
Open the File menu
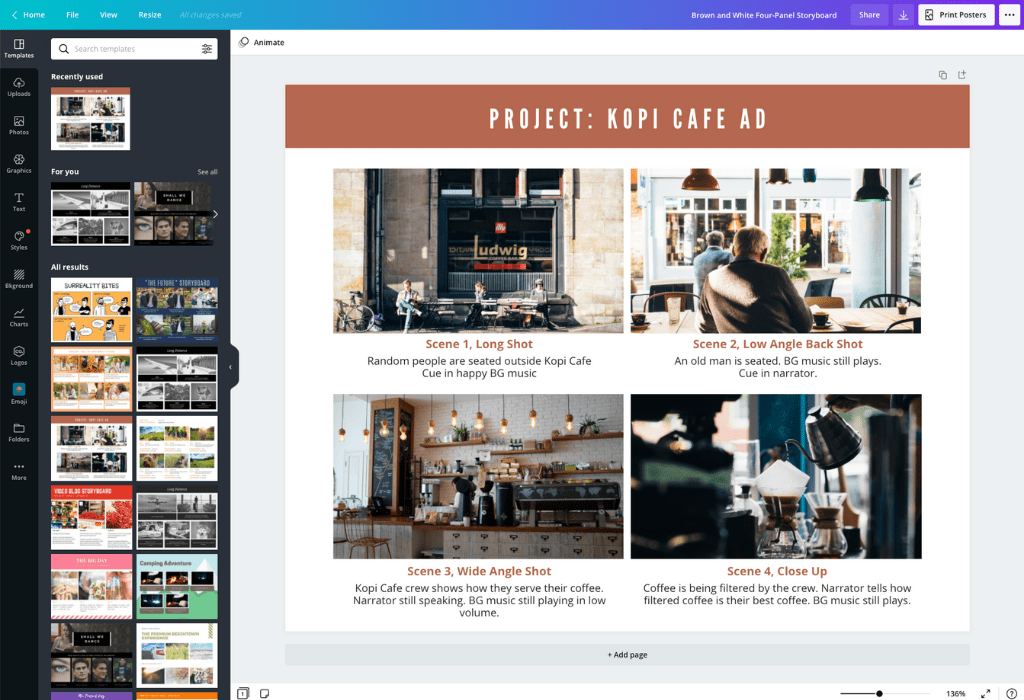click(x=72, y=14)
